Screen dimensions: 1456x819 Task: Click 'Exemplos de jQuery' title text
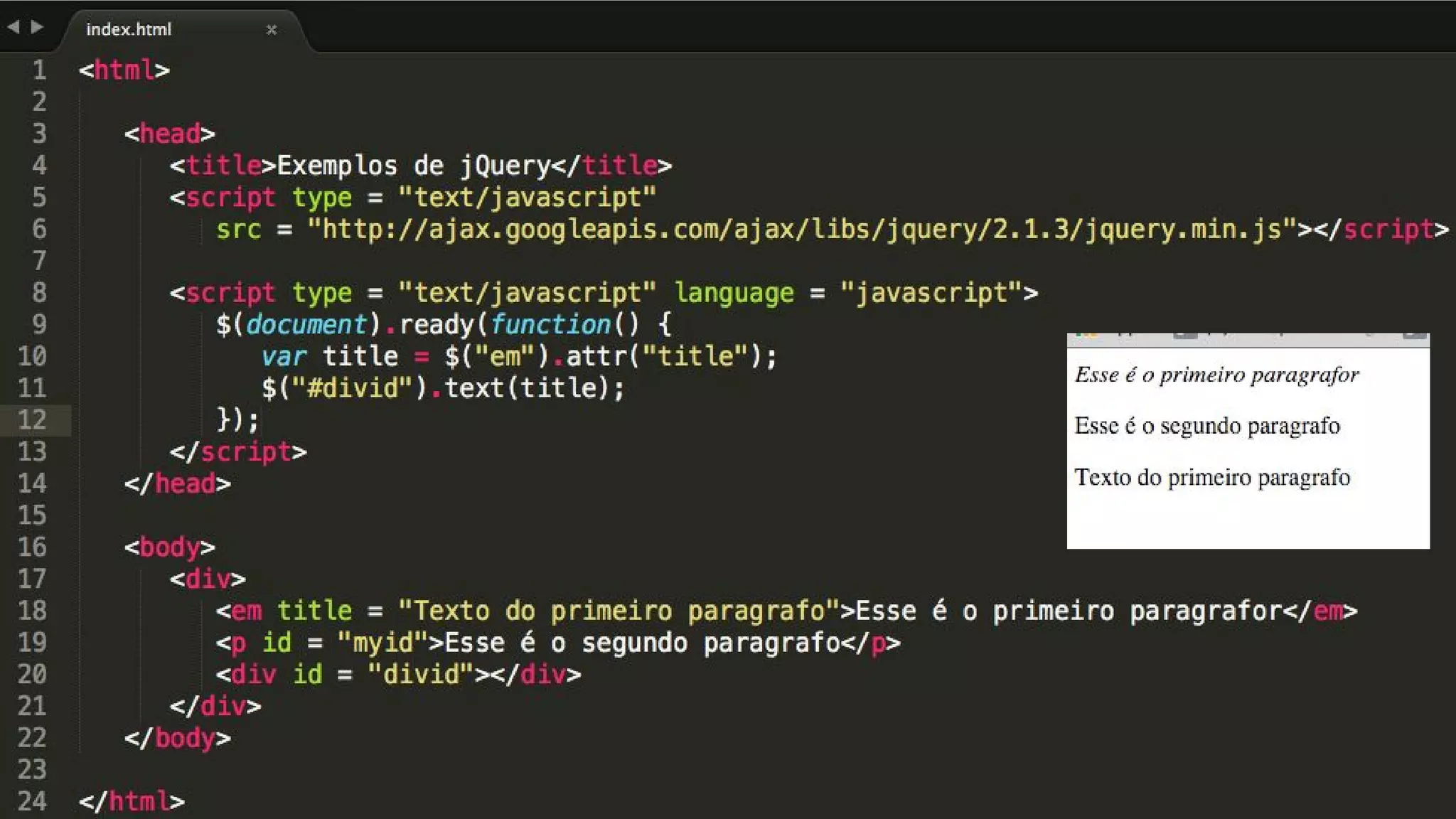click(x=413, y=165)
